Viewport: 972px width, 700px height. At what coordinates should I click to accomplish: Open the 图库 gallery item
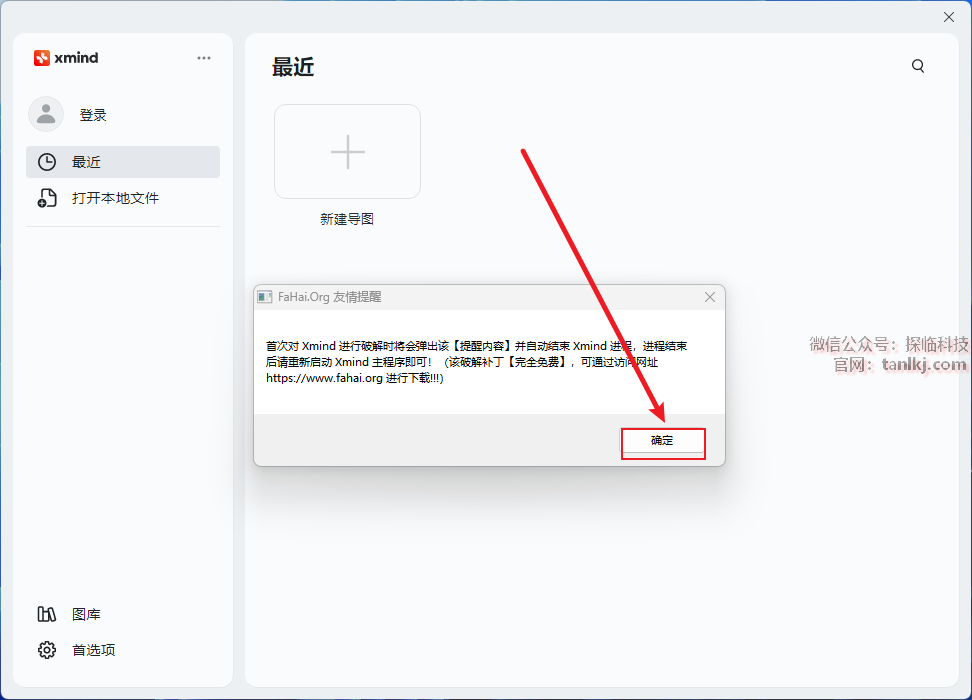point(86,614)
